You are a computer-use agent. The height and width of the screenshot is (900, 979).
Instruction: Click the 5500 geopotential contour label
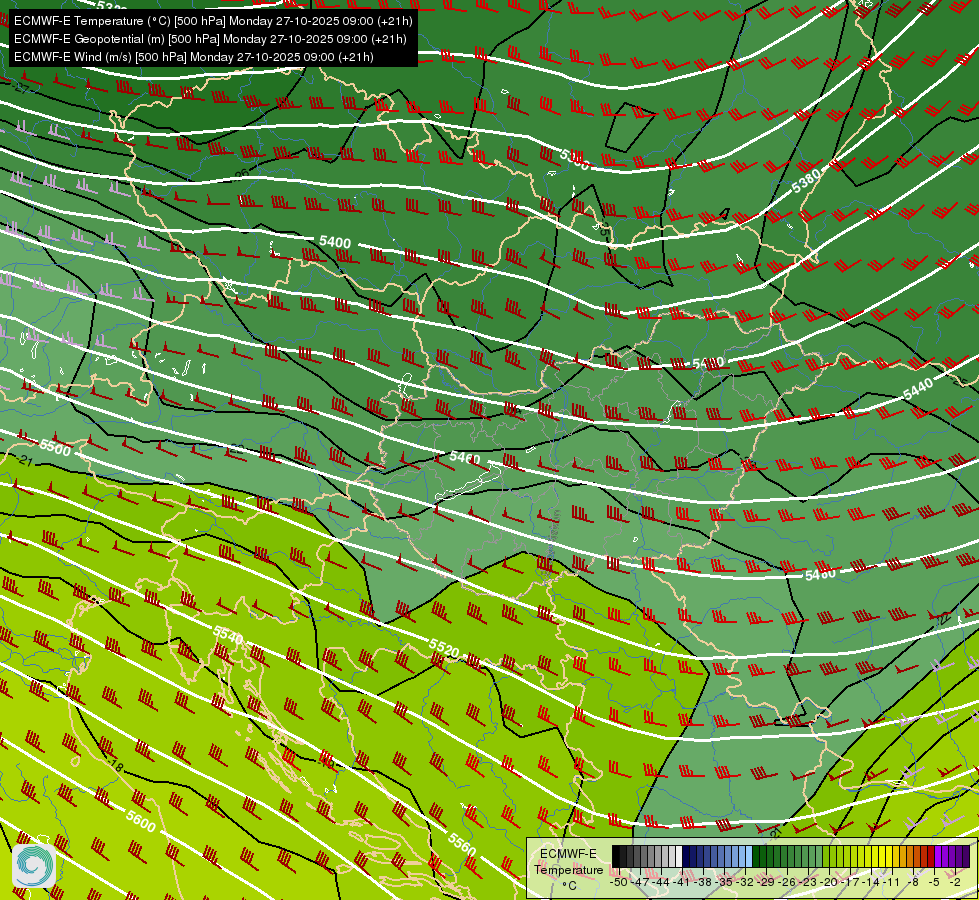click(55, 447)
